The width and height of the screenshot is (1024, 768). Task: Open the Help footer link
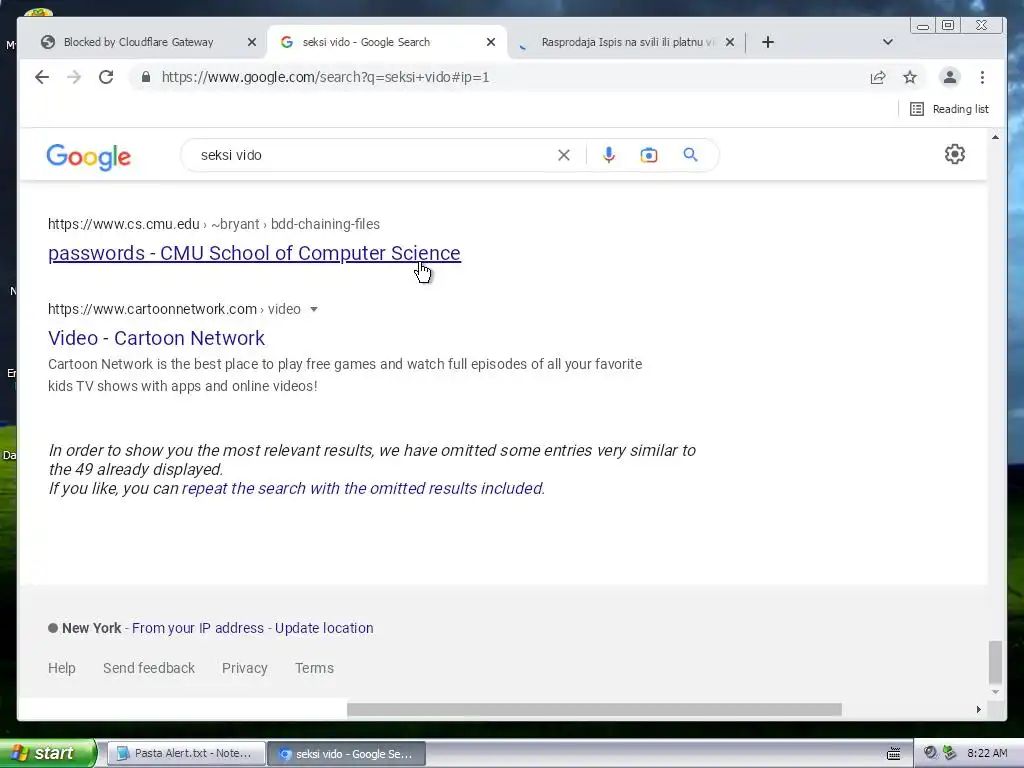(61, 668)
